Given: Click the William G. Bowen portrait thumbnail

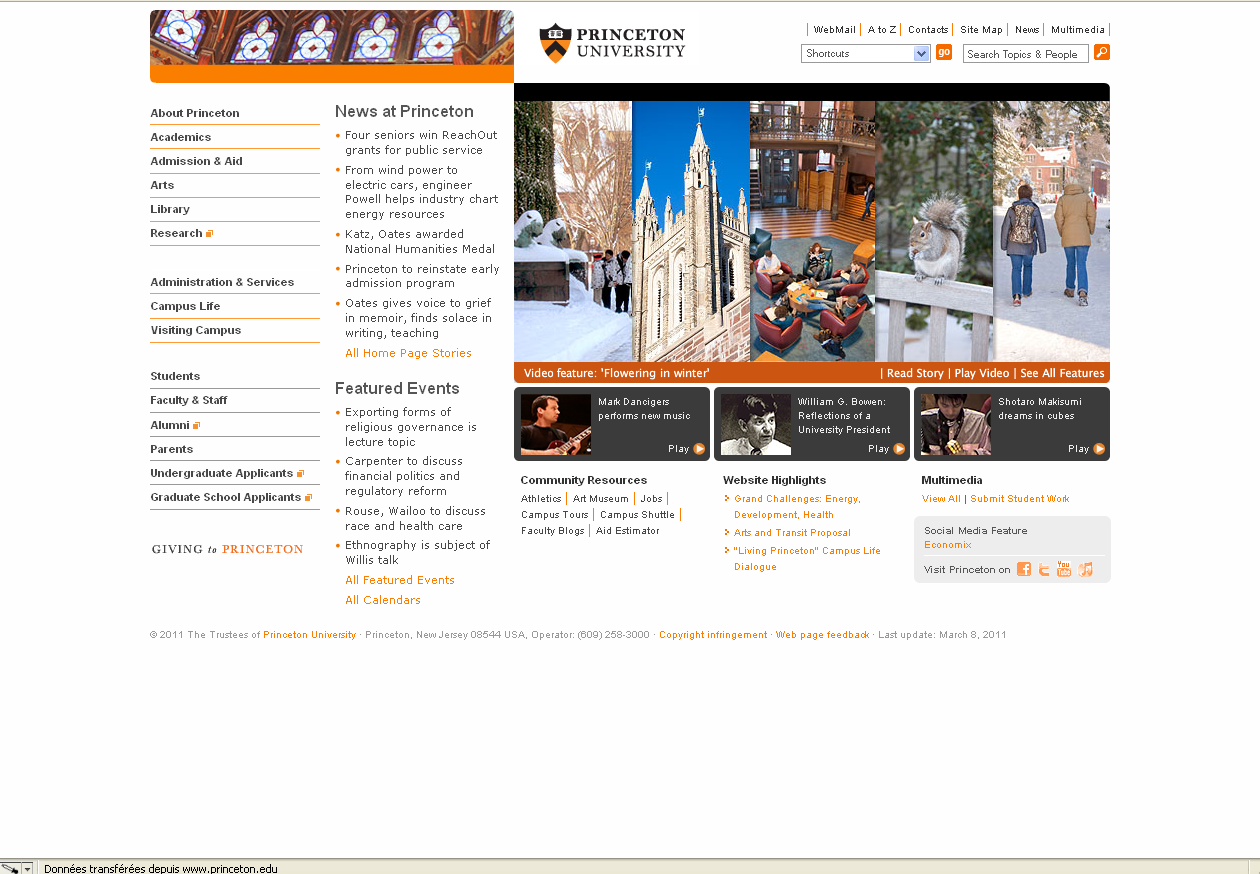Looking at the screenshot, I should (x=756, y=424).
